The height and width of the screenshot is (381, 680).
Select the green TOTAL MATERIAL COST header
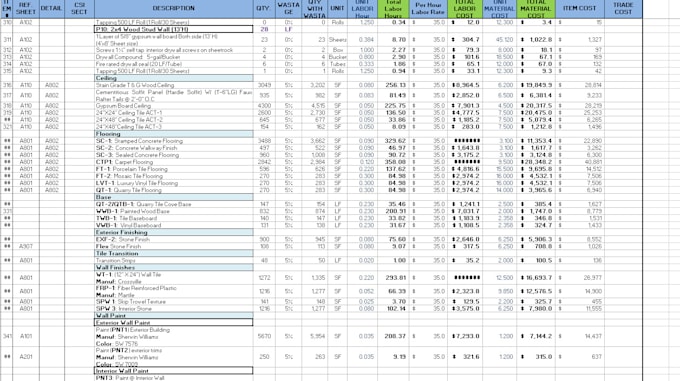(x=536, y=8)
